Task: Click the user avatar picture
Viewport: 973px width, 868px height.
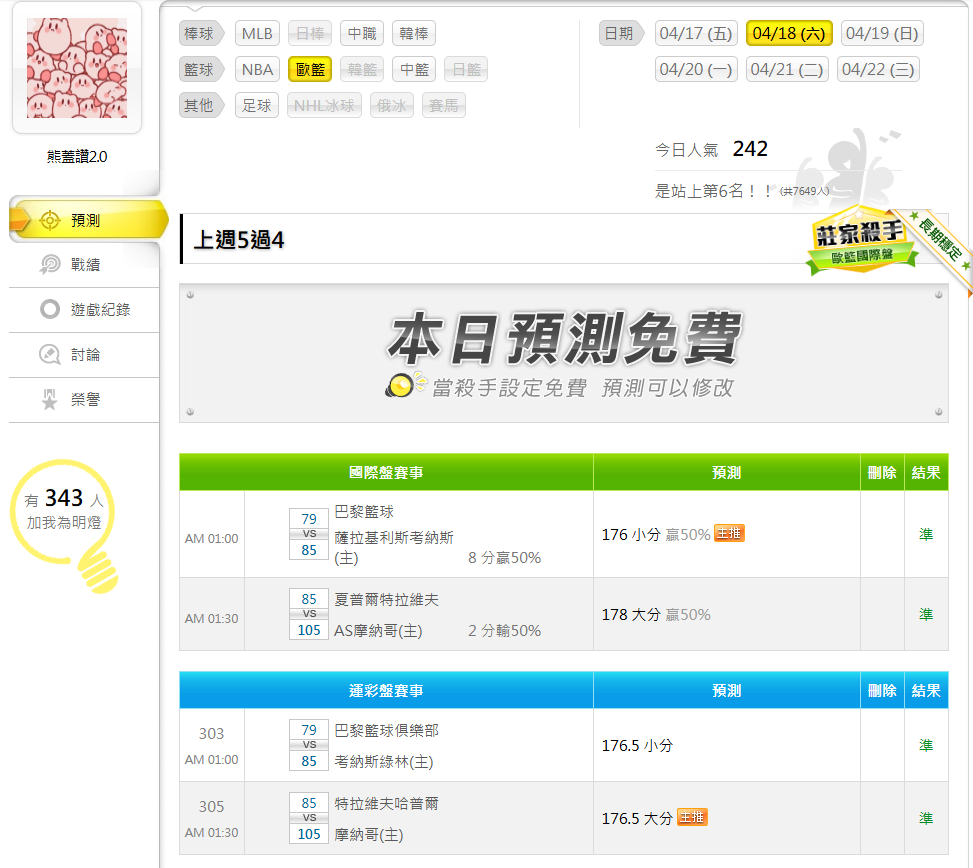Action: [77, 67]
